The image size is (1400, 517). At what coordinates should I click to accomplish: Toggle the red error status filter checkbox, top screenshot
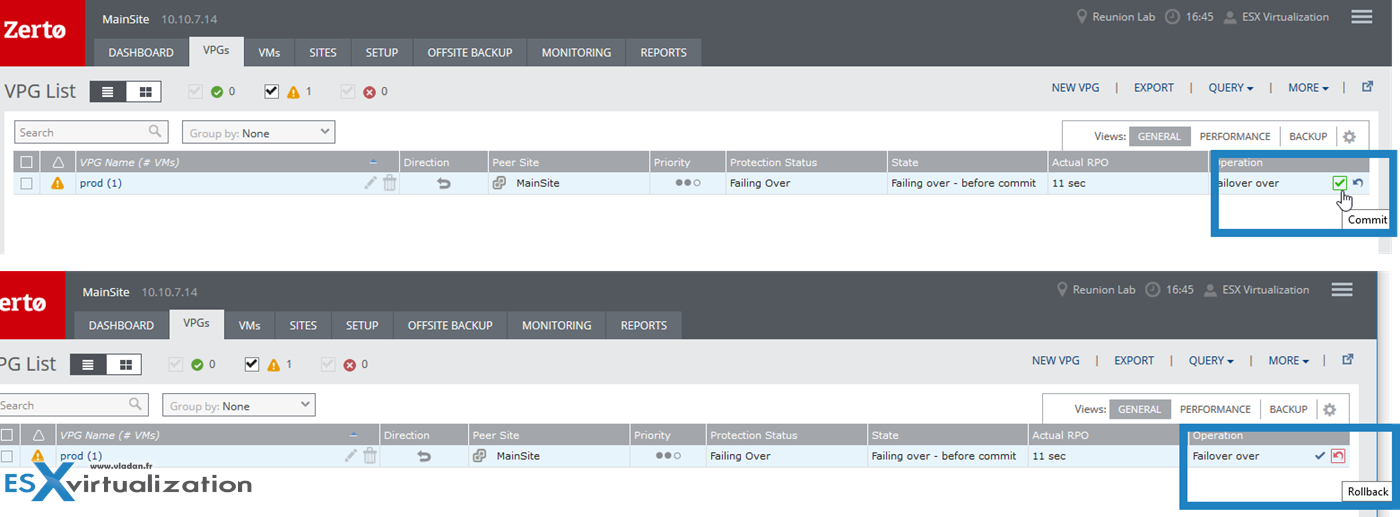pos(348,92)
